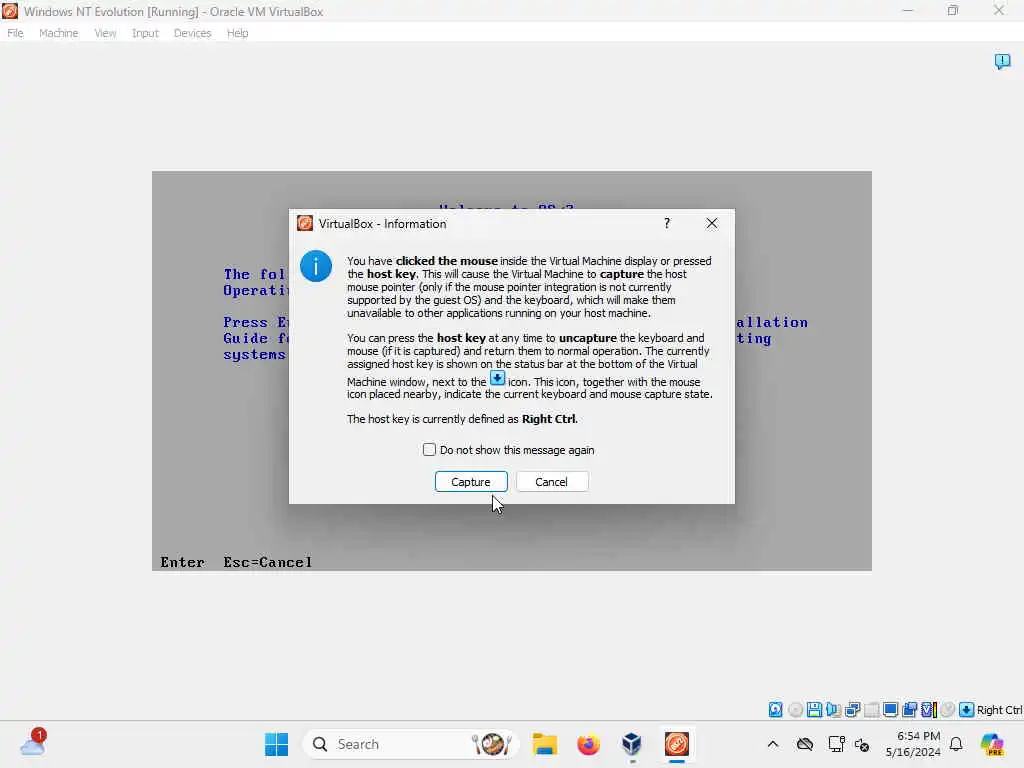
Task: Close the VirtualBox Information dialog
Action: click(712, 223)
